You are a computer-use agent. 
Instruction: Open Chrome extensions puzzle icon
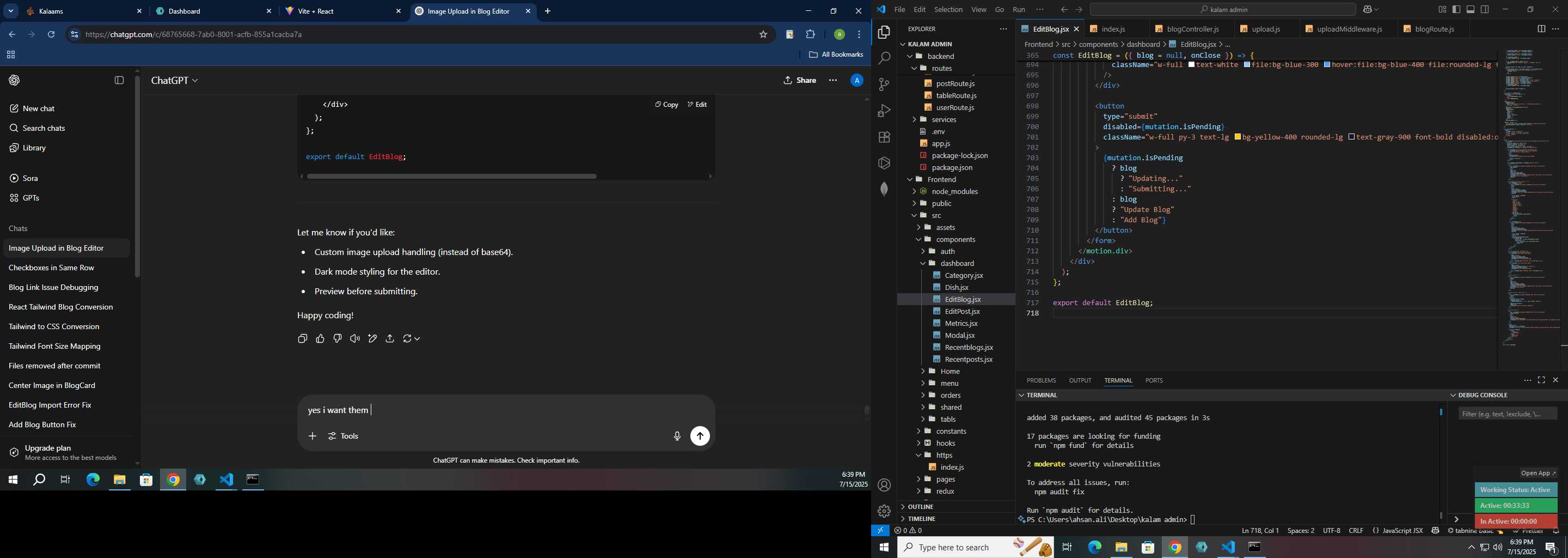[810, 35]
